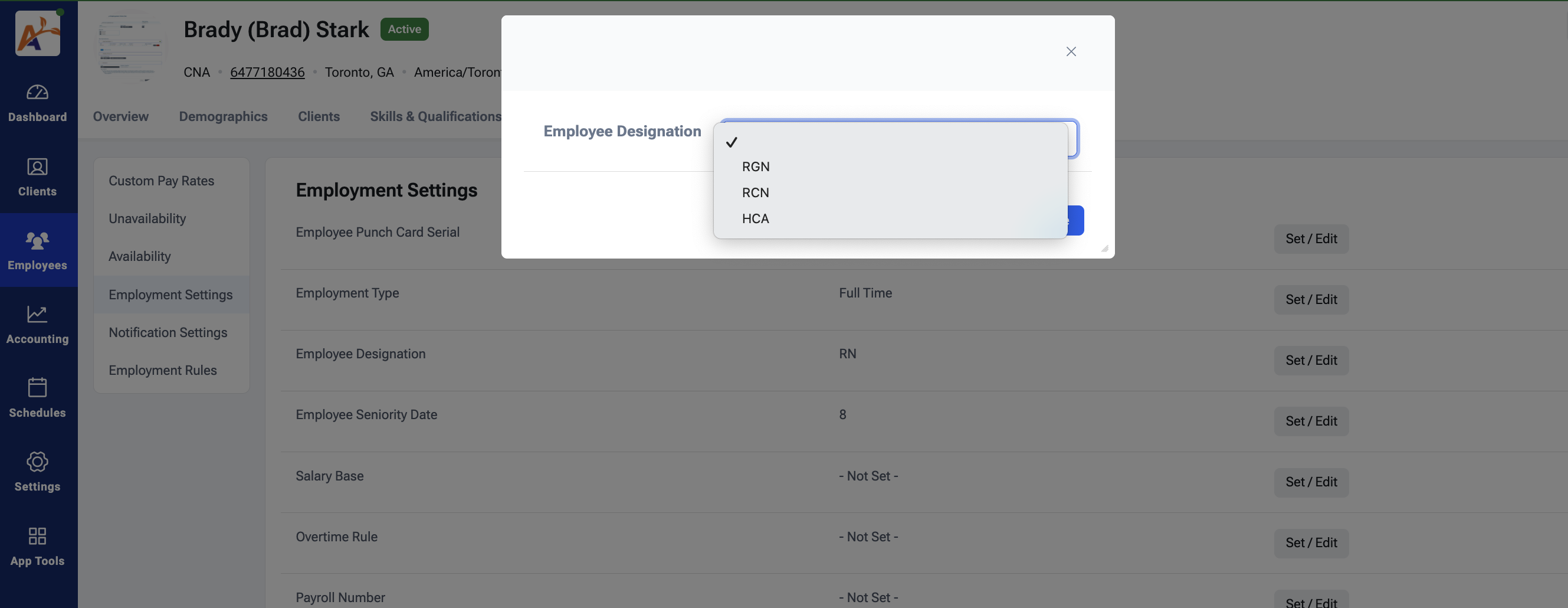
Task: Open the Schedules calendar icon
Action: click(x=37, y=387)
